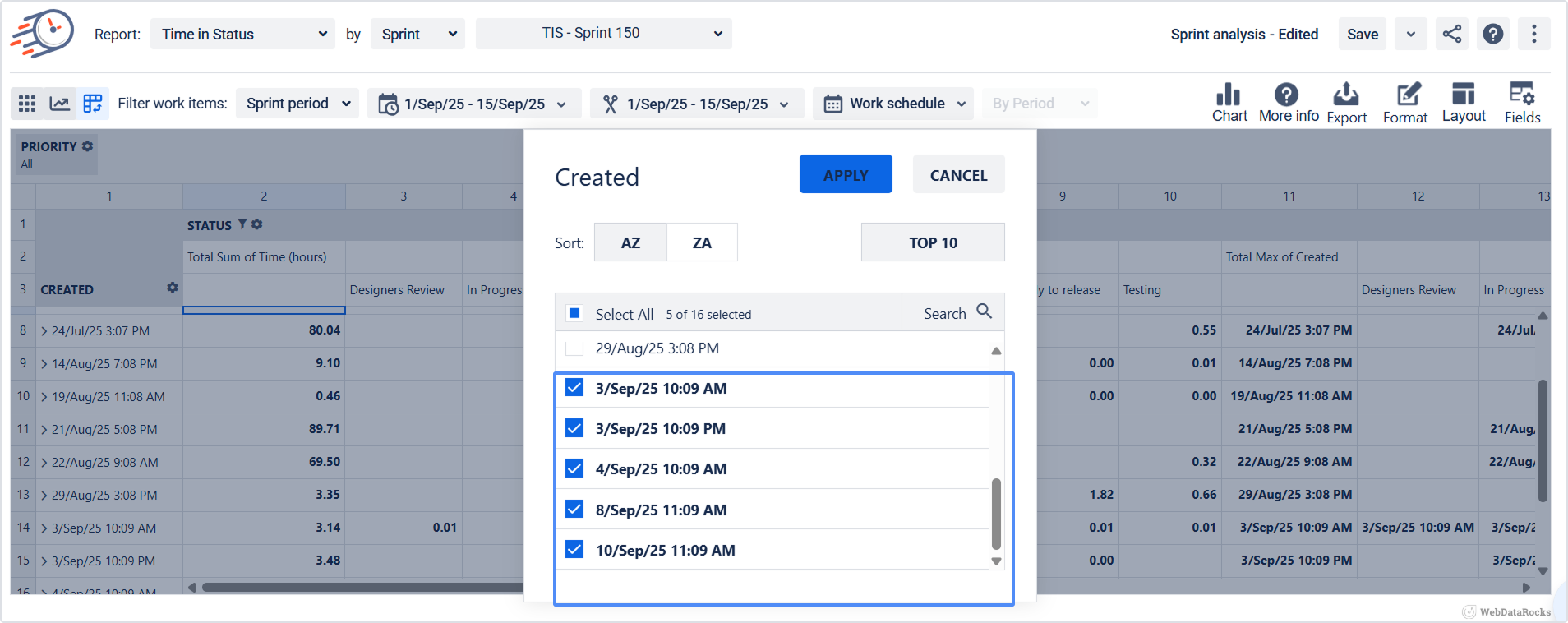Open the Layout icon

click(x=1463, y=94)
